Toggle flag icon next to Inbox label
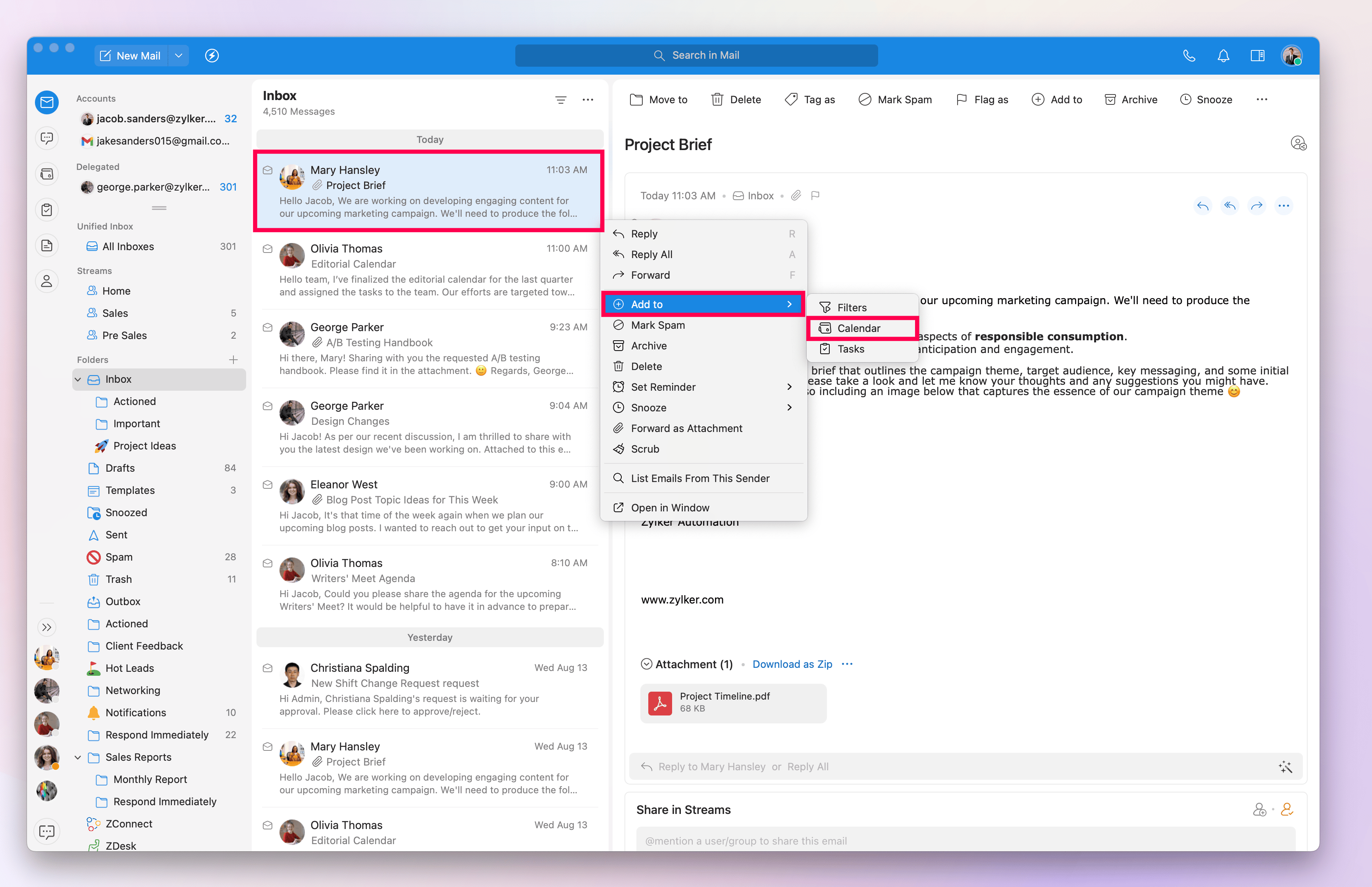The height and width of the screenshot is (887, 1372). pos(815,196)
